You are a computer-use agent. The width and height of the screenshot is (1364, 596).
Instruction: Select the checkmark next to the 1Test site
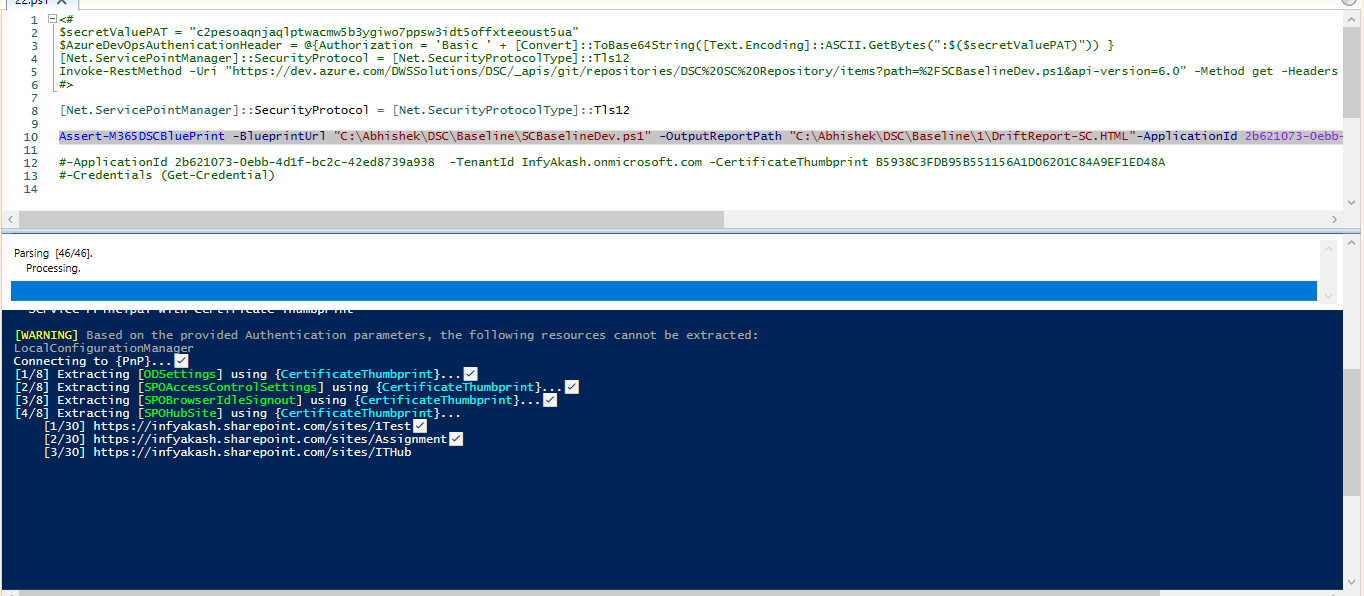(419, 425)
